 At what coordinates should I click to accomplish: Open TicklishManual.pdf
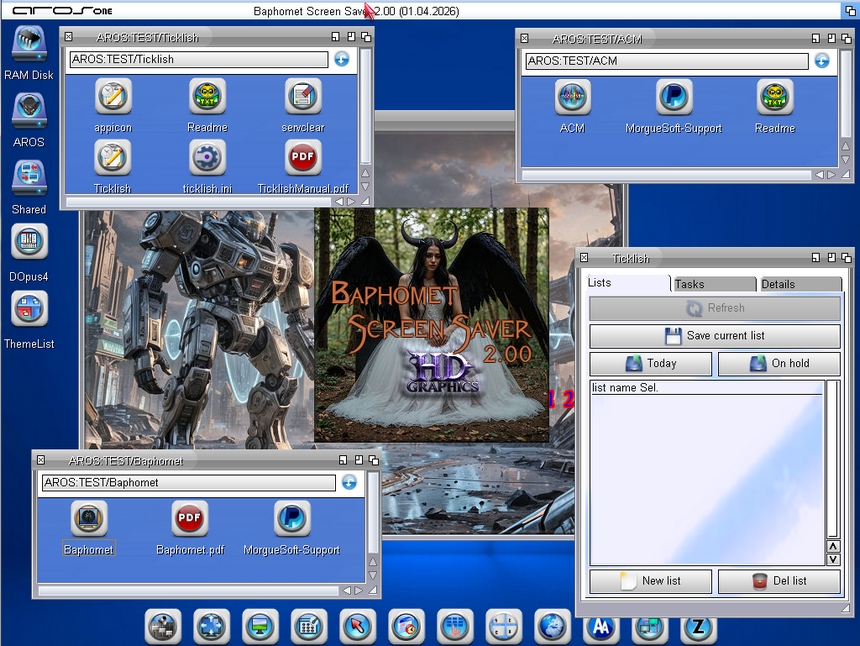coord(302,158)
